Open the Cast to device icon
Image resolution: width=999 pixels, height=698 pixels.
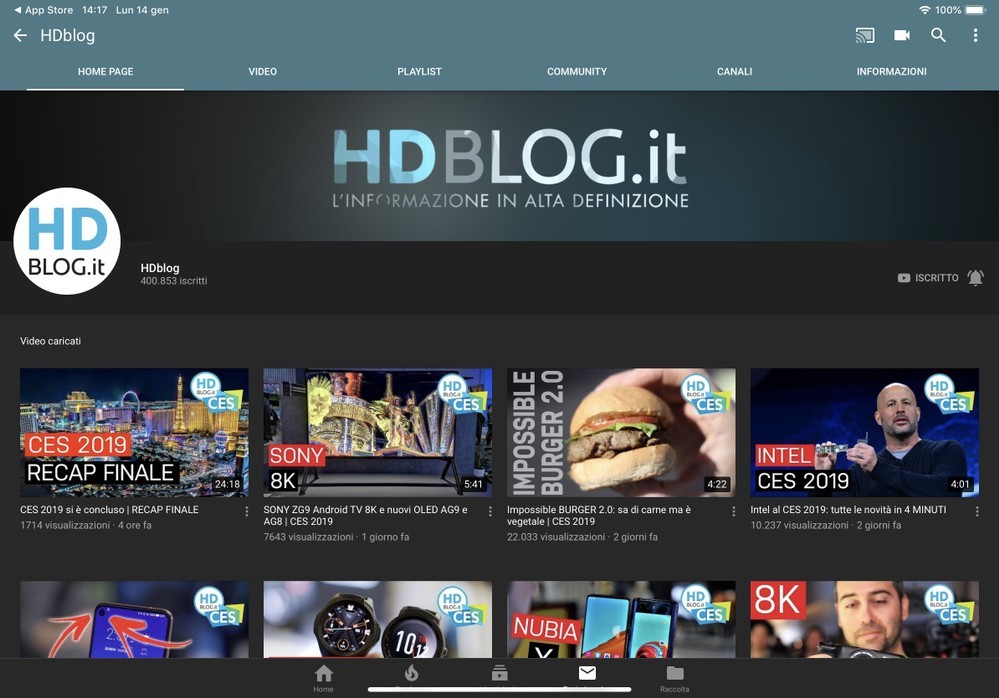click(865, 36)
